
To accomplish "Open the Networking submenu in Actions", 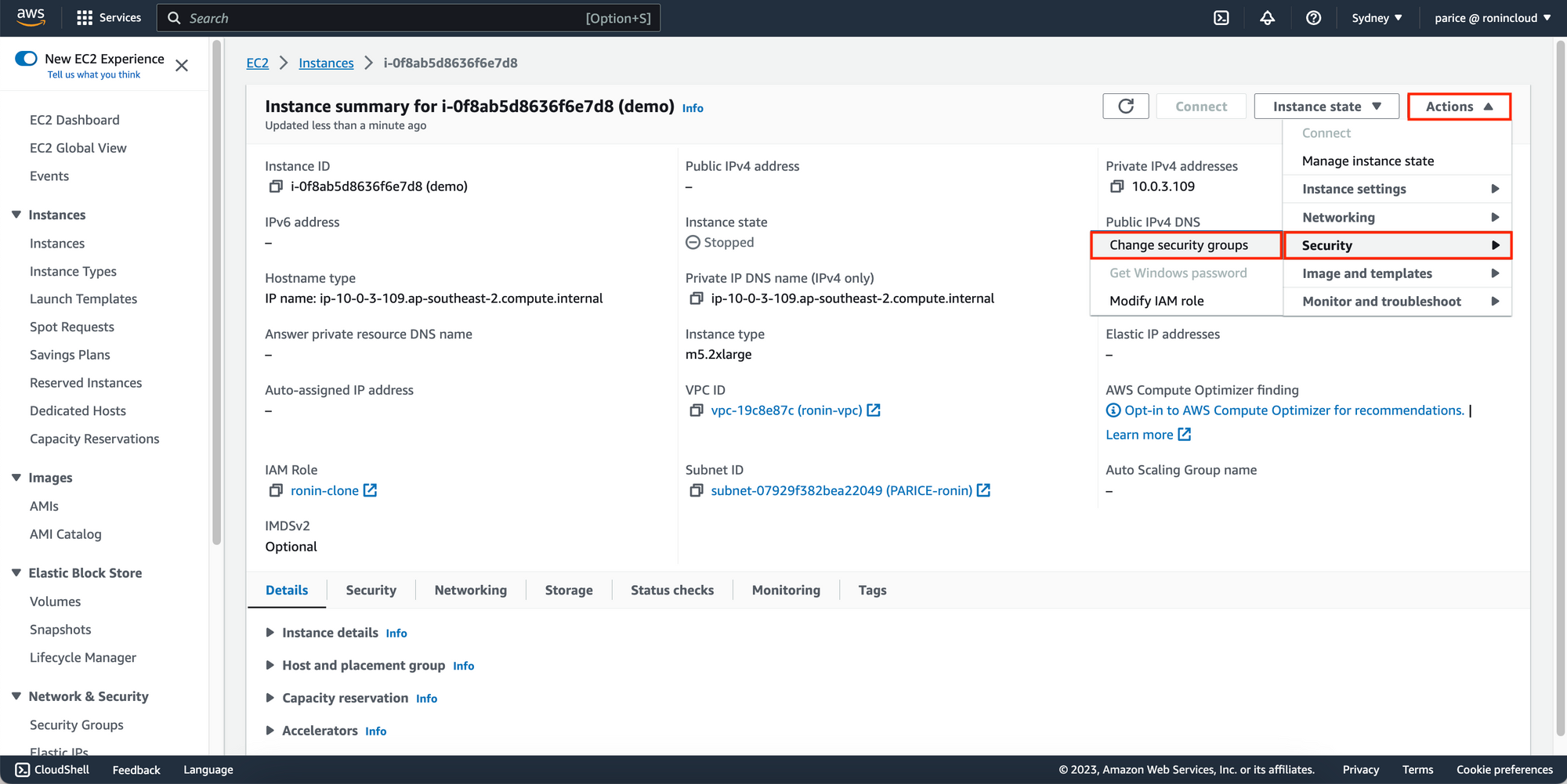I will click(1397, 218).
